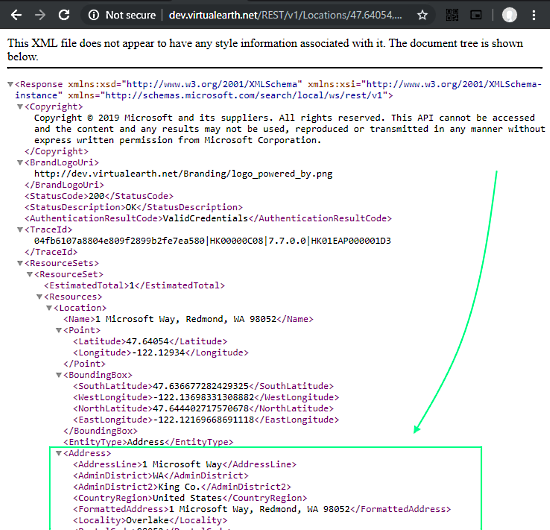Screen dimensions: 550x530
Task: Collapse the TraceId node
Action: [20, 230]
